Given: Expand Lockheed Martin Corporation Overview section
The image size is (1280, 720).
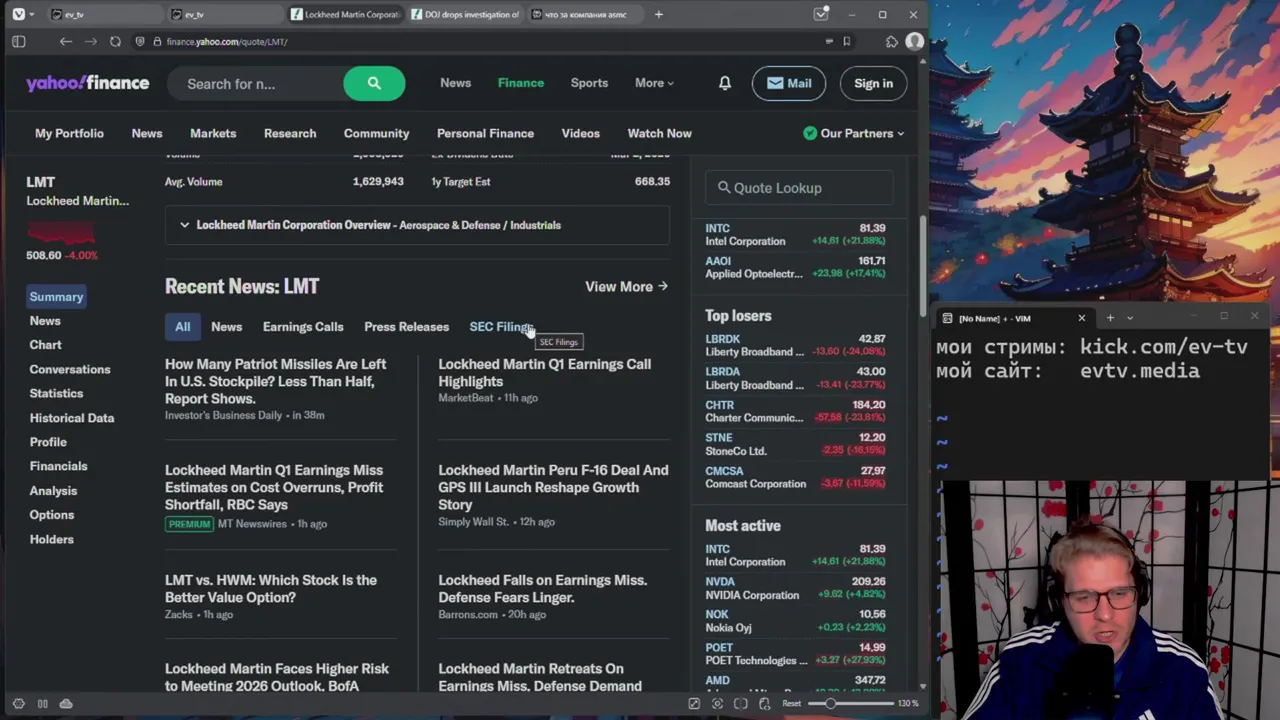Looking at the screenshot, I should tap(417, 225).
